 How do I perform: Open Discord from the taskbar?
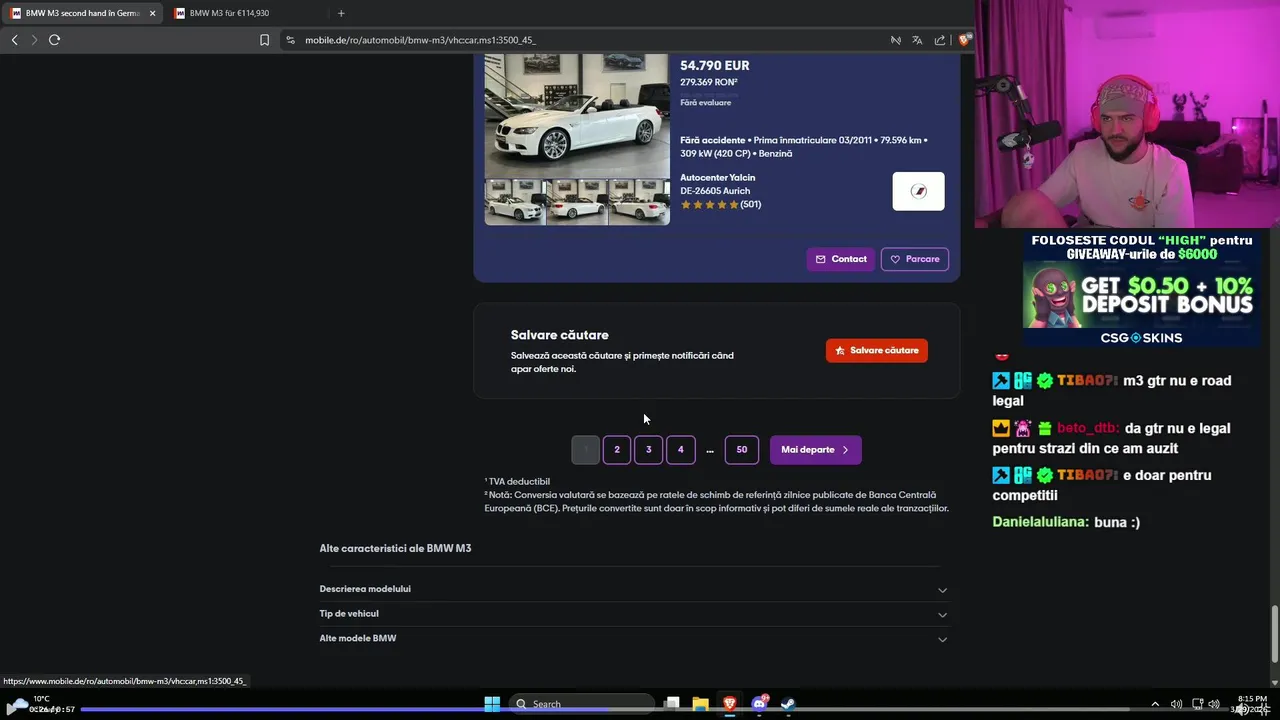759,704
